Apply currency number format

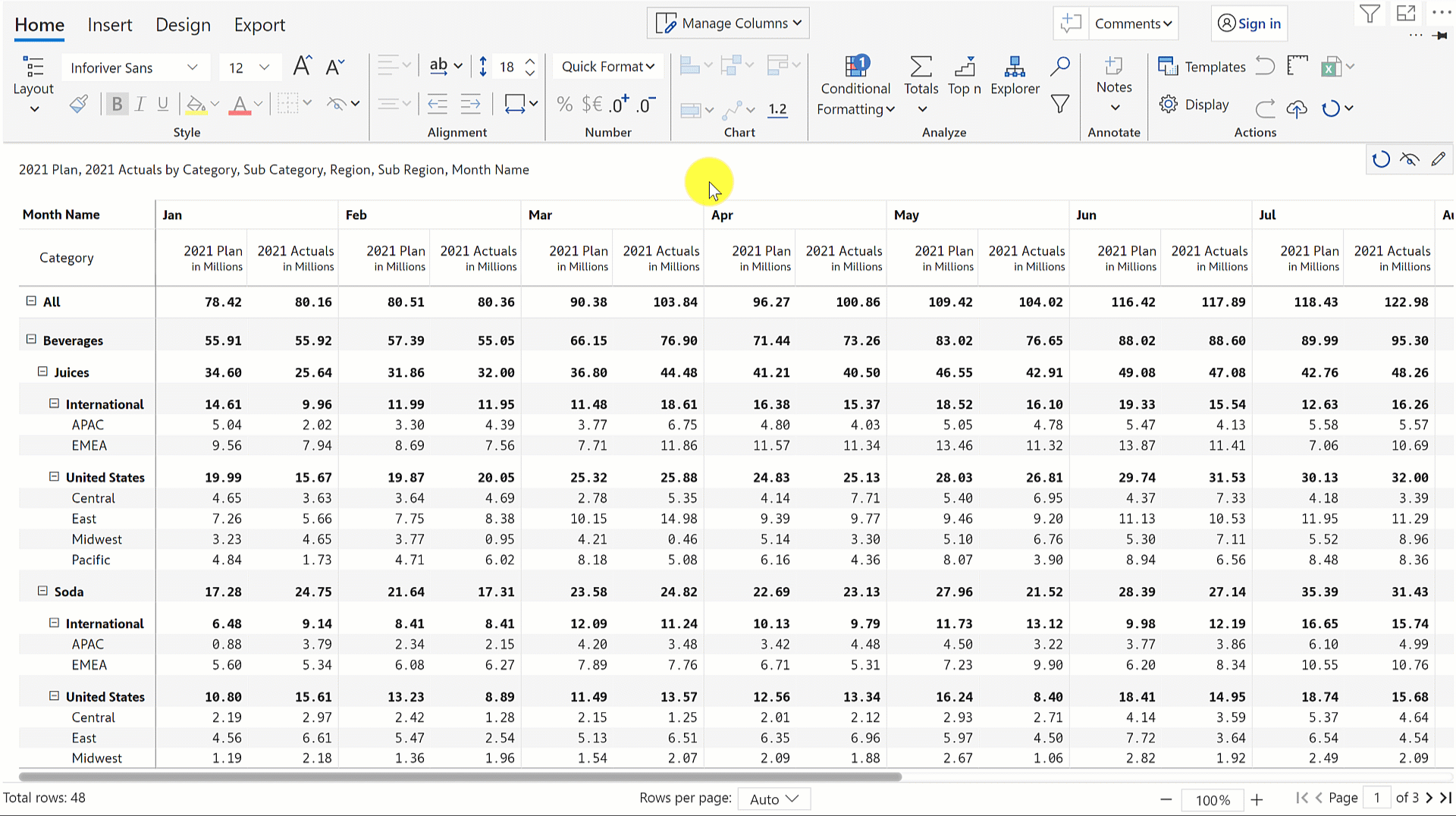pos(591,104)
